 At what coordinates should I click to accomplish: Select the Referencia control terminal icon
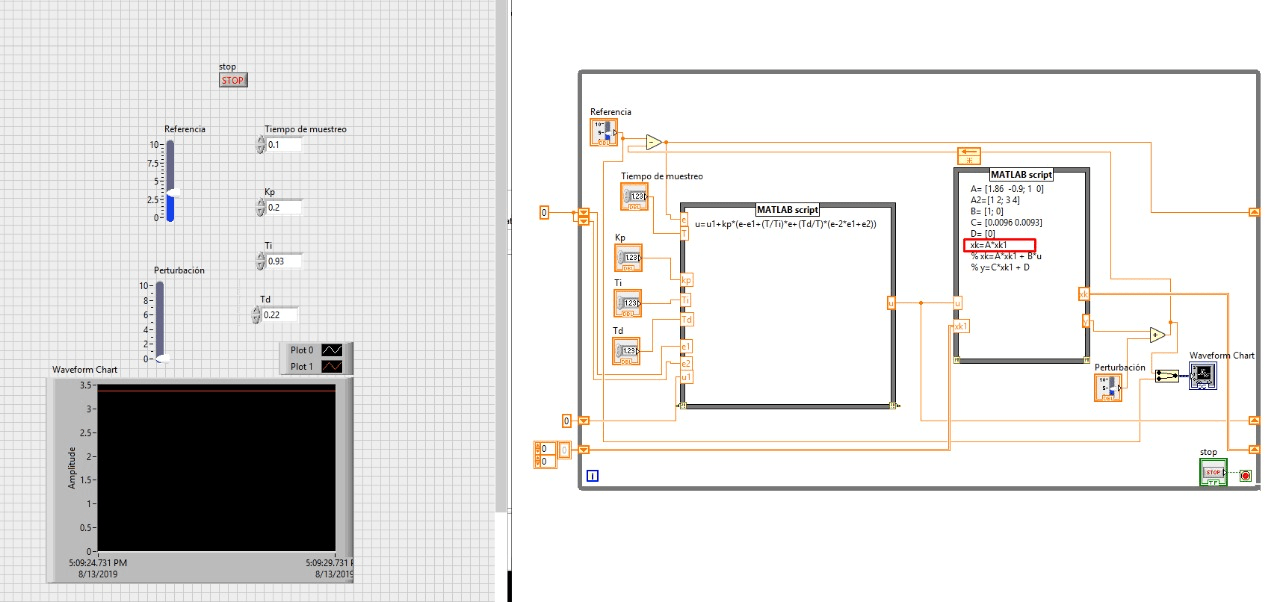point(605,130)
